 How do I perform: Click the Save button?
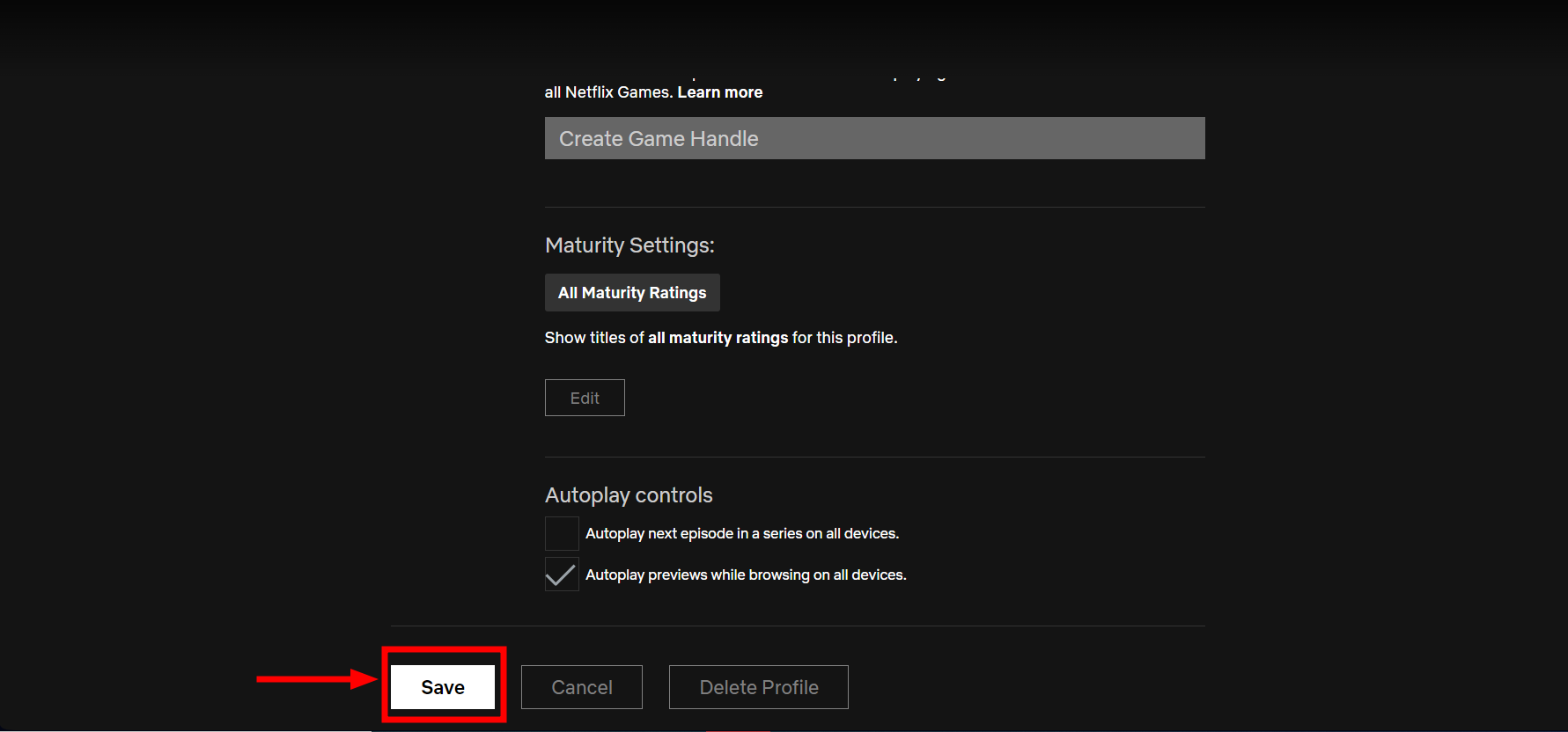(x=443, y=687)
